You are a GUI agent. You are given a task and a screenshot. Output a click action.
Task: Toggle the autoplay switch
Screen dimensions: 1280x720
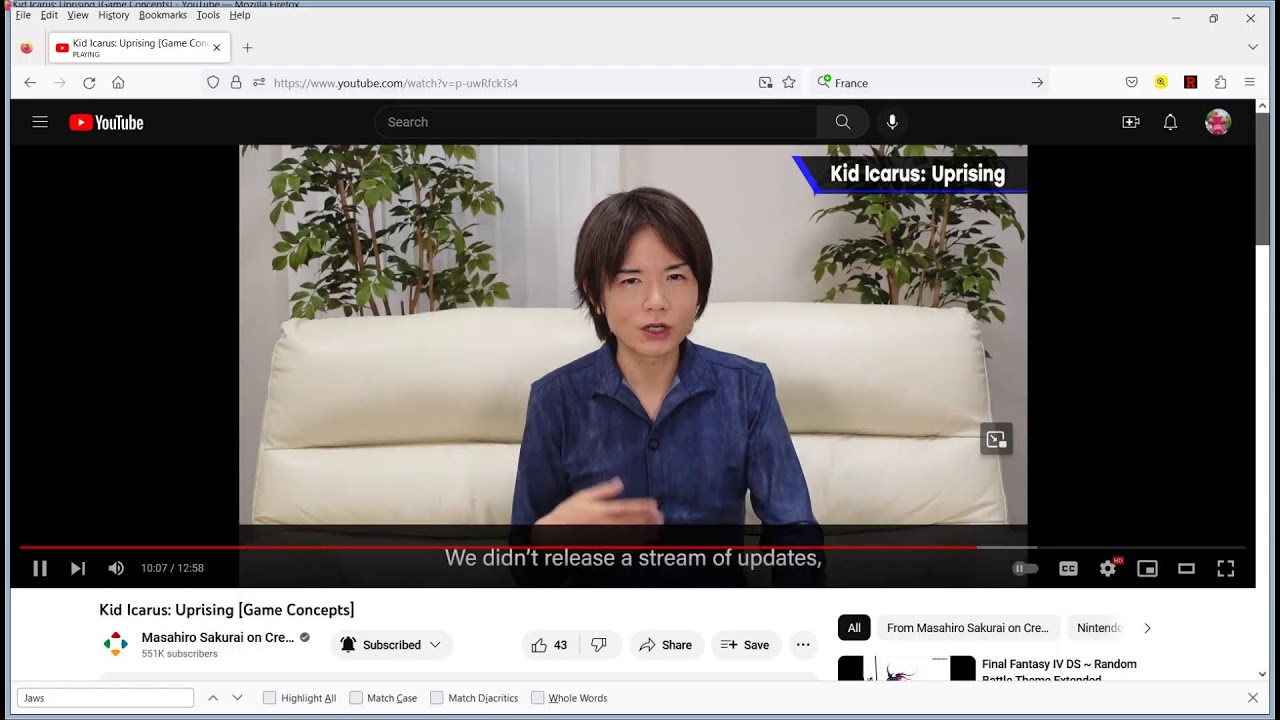click(1026, 568)
